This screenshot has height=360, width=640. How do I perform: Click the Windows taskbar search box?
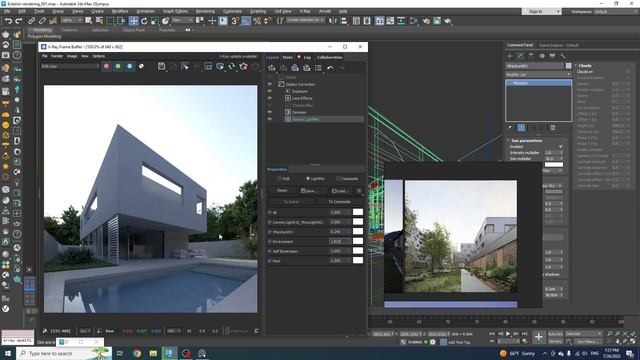click(64, 353)
